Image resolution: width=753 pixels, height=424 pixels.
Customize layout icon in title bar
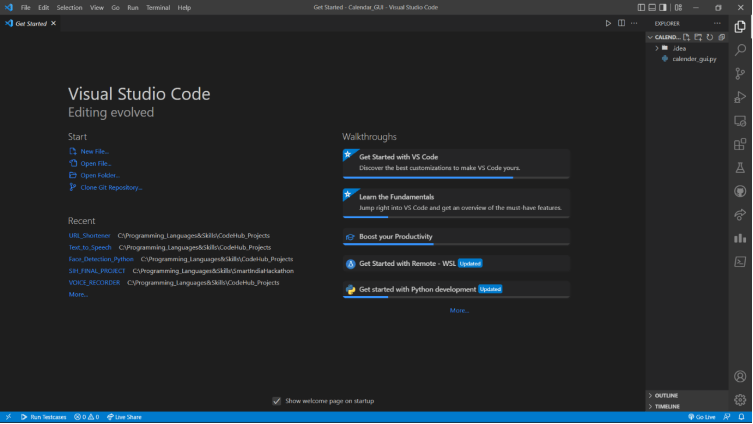[678, 7]
